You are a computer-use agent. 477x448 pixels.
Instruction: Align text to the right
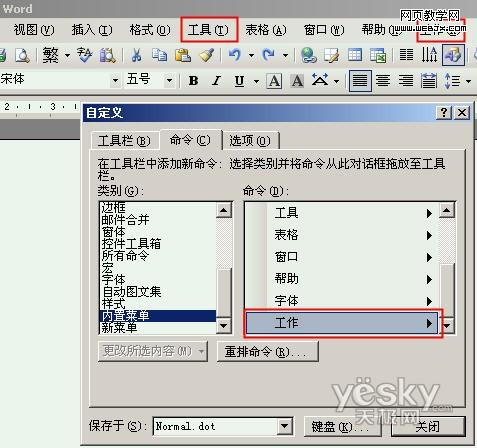[406, 81]
